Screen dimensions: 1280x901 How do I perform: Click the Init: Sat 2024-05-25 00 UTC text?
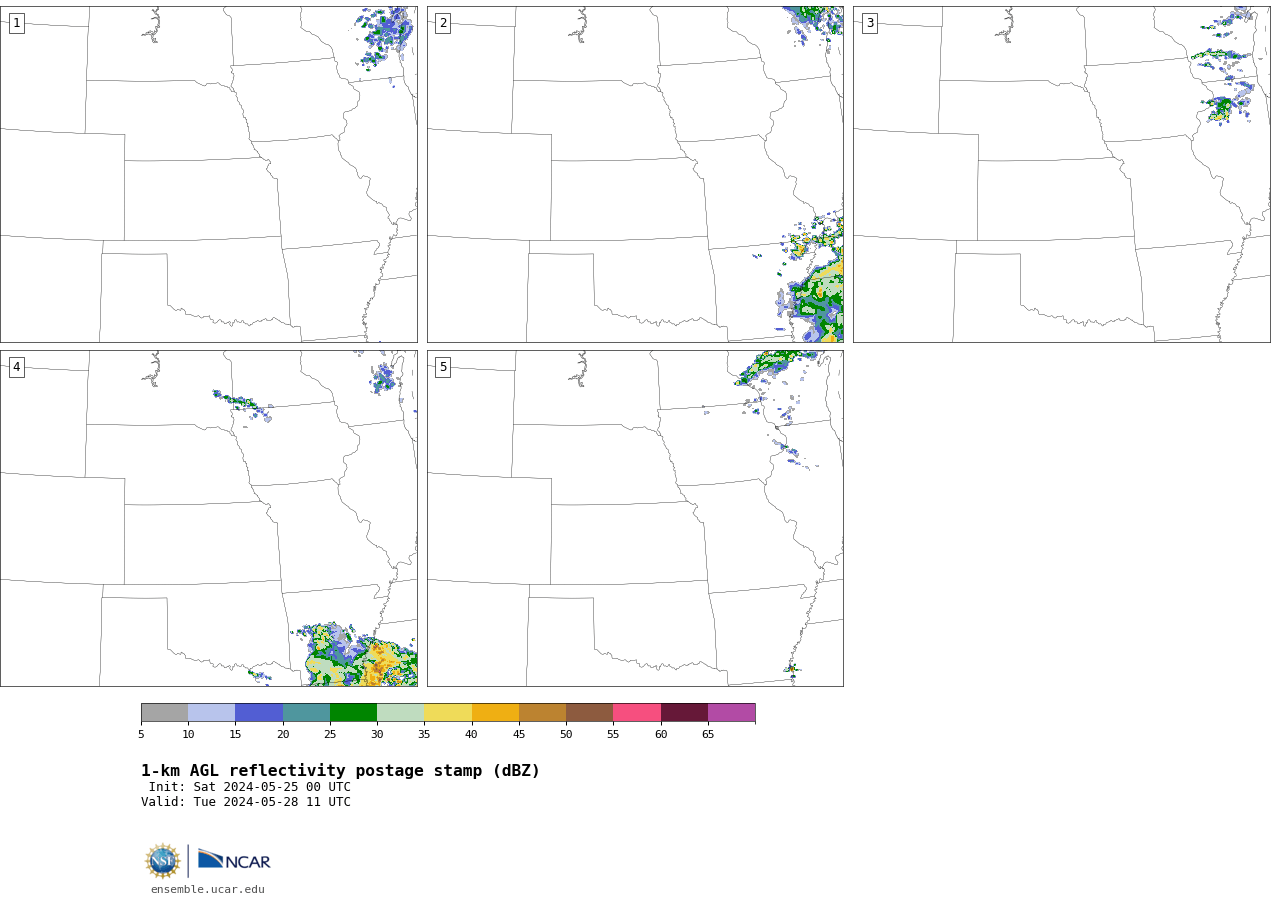[x=250, y=787]
